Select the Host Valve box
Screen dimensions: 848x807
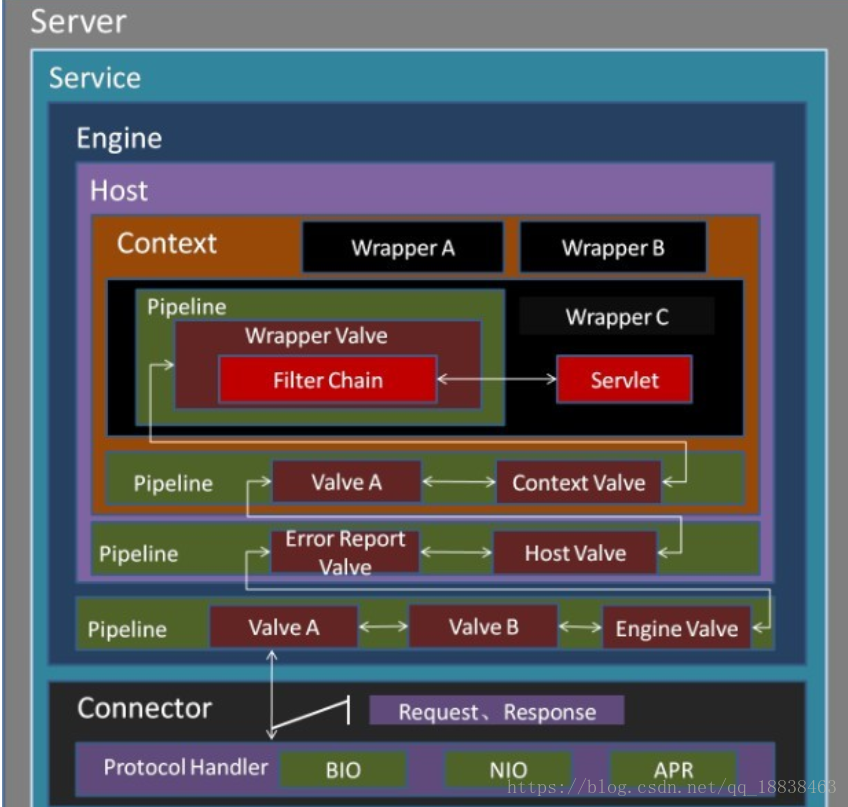pyautogui.click(x=575, y=553)
